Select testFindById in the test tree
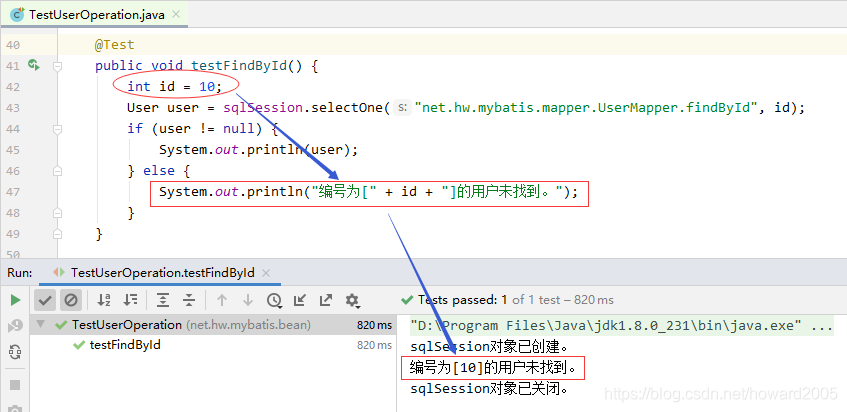847x412 pixels. [125, 345]
